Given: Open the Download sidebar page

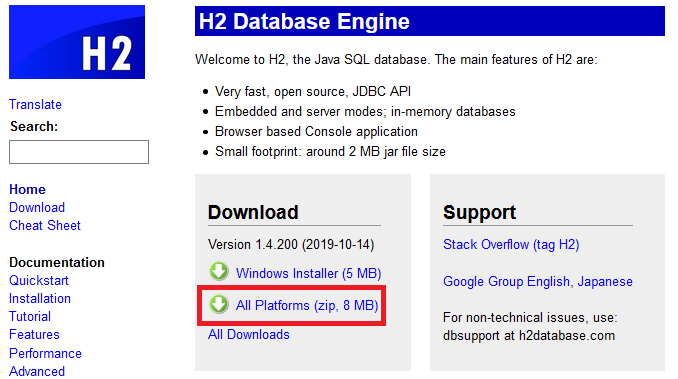Looking at the screenshot, I should pos(37,207).
